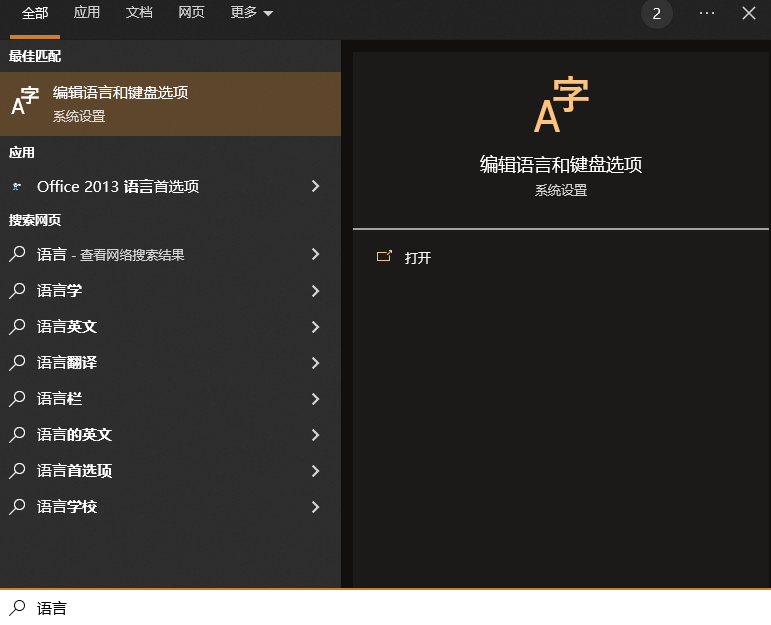
Task: Open the three-dot options menu
Action: tap(707, 13)
